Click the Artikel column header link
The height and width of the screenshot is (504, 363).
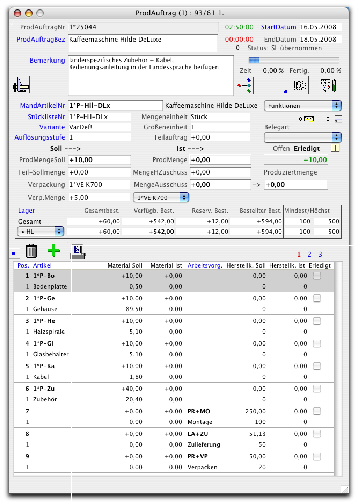[42, 266]
